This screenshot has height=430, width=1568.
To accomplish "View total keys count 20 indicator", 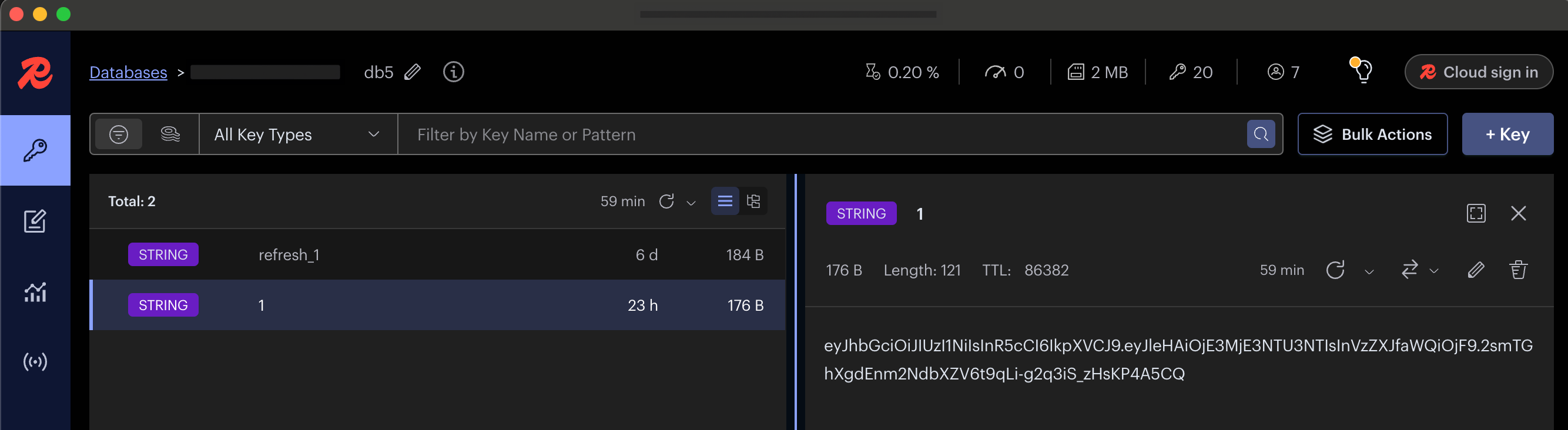I will coord(1191,72).
